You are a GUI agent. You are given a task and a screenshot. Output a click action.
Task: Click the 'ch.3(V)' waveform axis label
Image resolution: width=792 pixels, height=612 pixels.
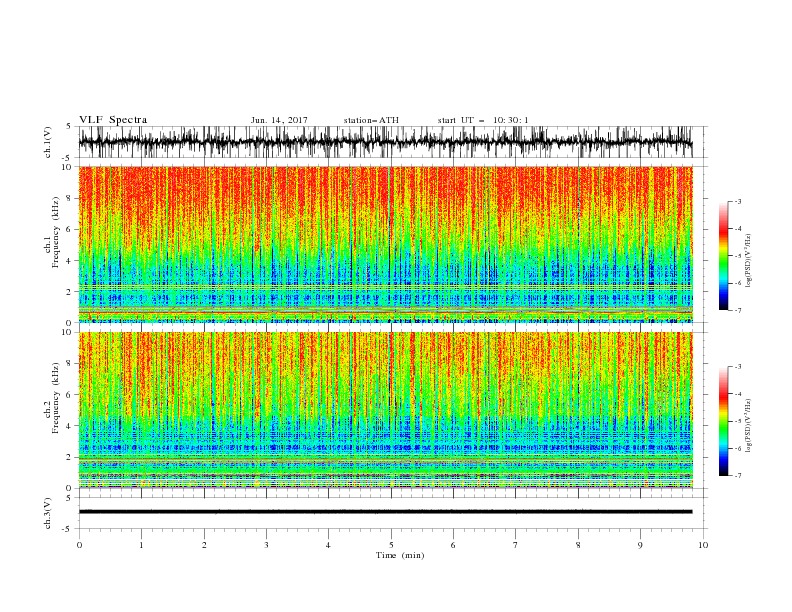[x=48, y=513]
